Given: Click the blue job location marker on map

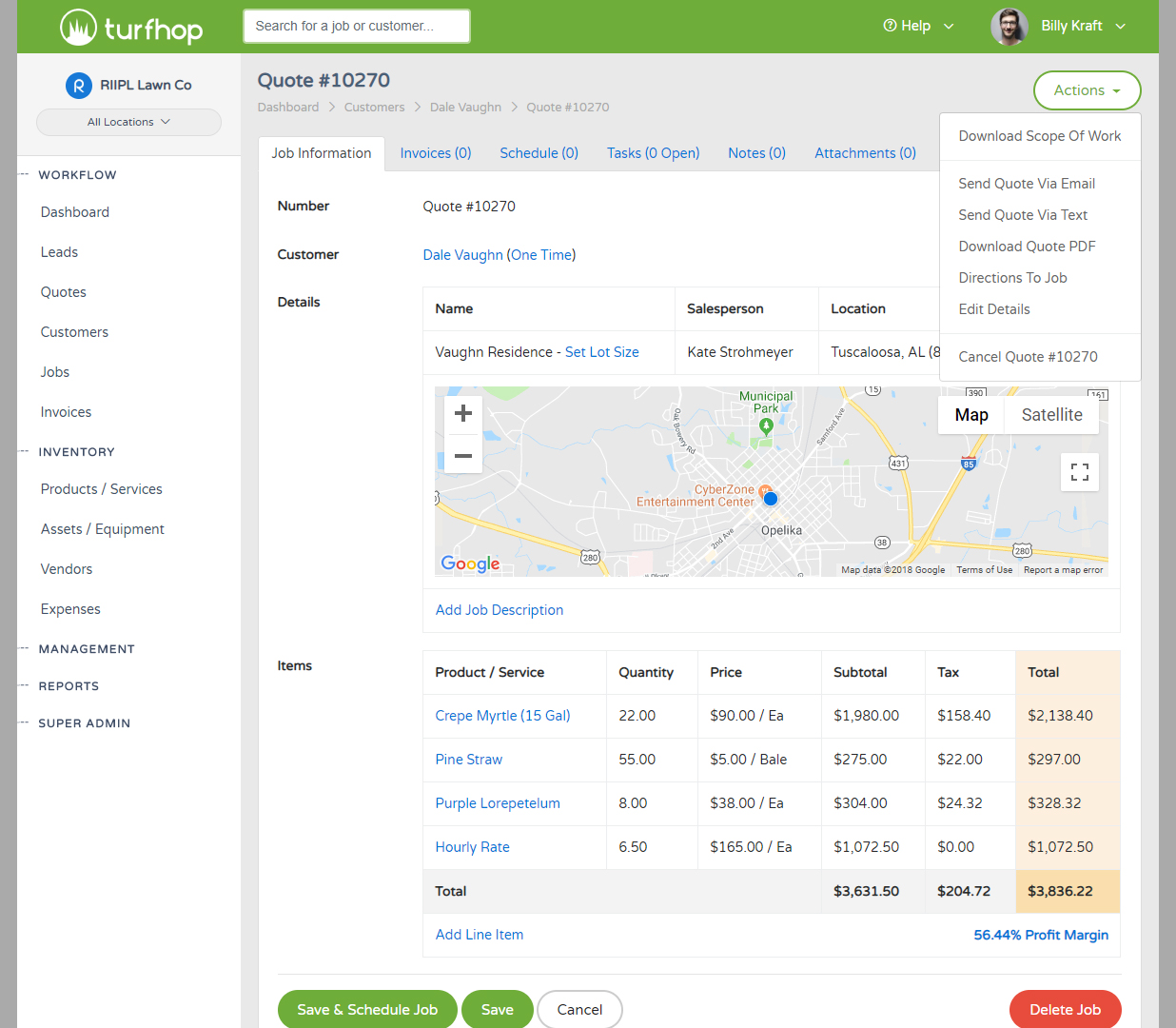Looking at the screenshot, I should [x=771, y=499].
